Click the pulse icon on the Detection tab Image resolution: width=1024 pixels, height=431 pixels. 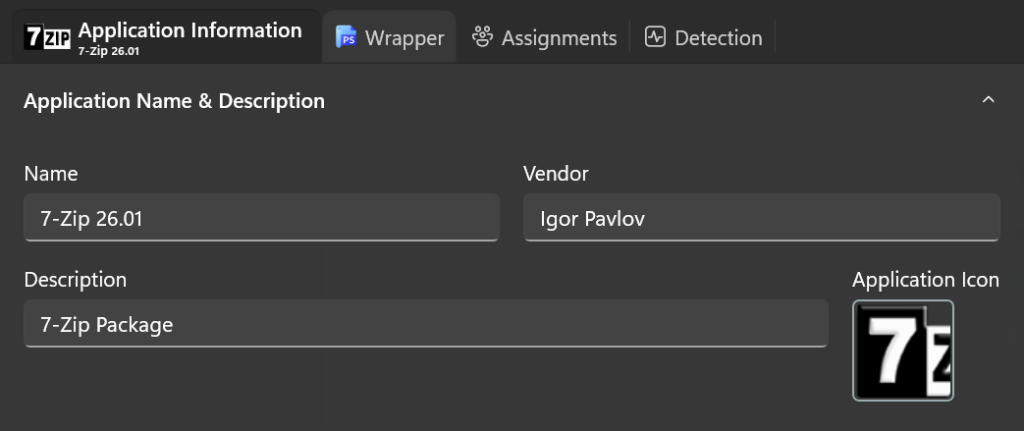tap(654, 37)
